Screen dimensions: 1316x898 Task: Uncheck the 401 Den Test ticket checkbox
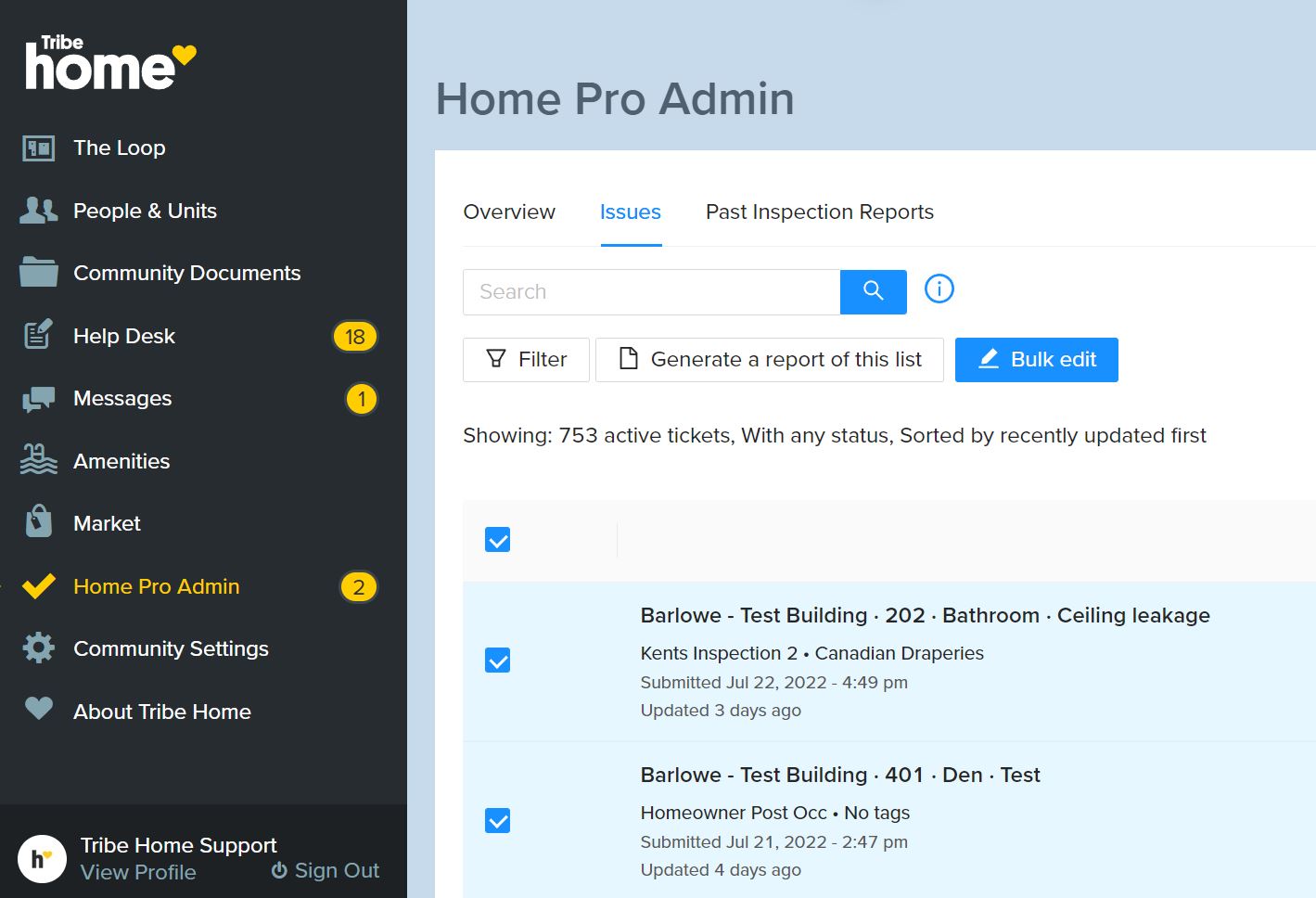click(498, 820)
